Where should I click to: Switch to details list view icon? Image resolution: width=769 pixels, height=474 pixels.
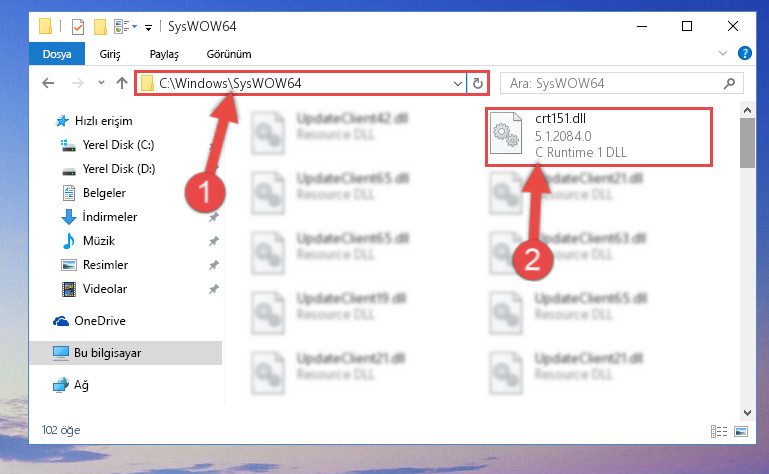[719, 431]
